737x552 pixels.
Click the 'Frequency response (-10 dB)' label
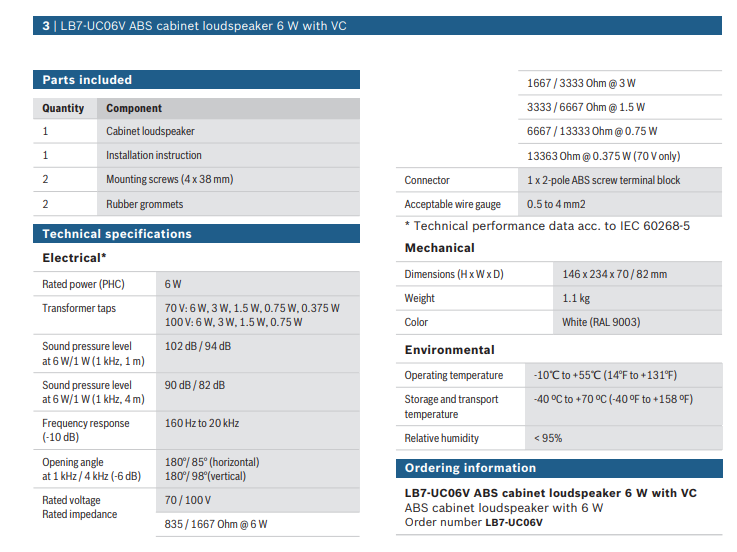(86, 430)
